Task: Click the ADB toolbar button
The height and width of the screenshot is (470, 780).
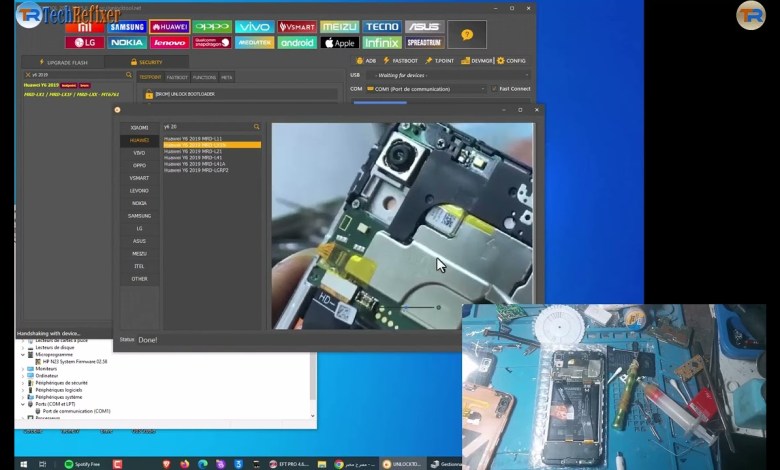Action: pos(366,61)
